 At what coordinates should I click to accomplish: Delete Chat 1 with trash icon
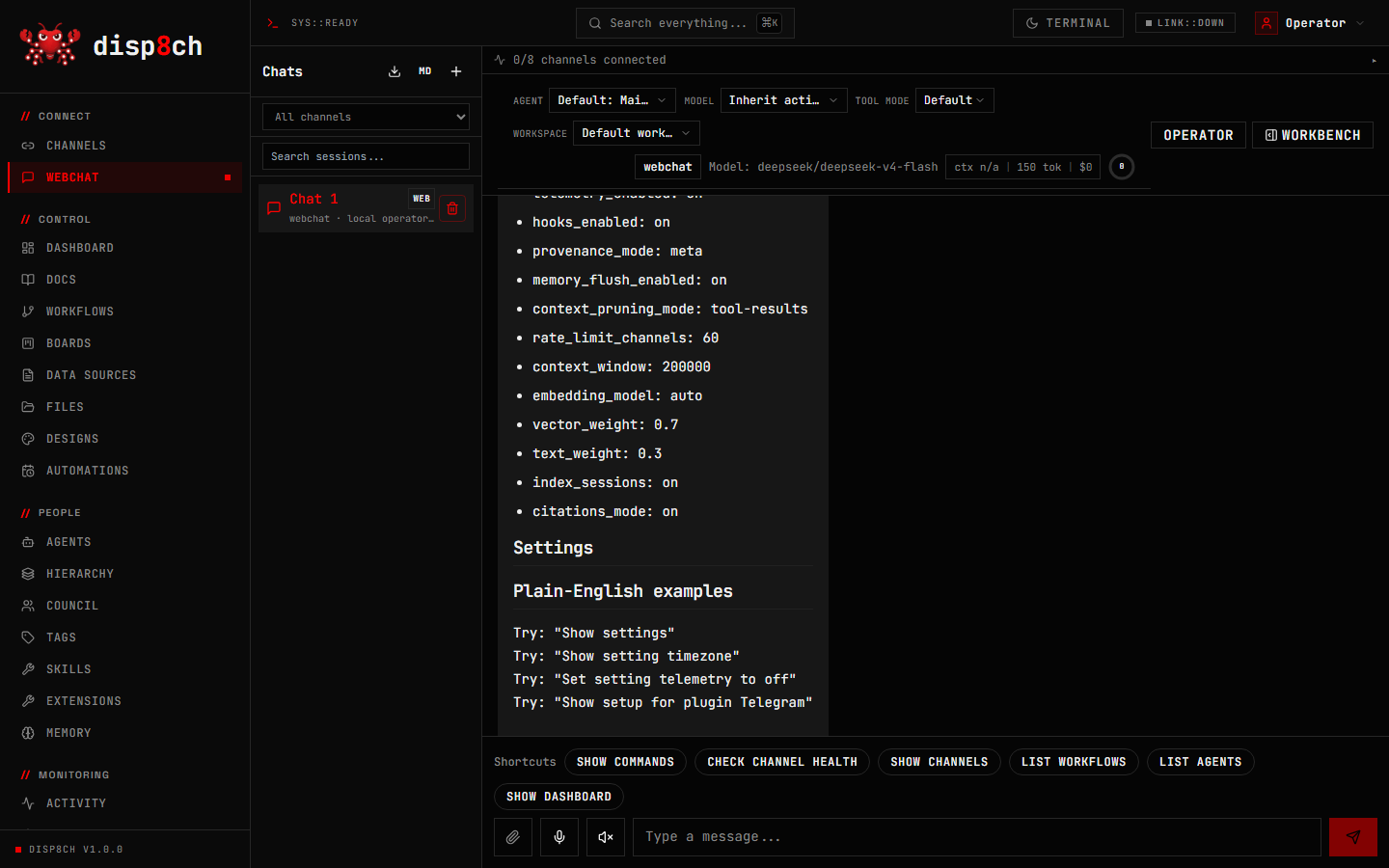pos(452,208)
